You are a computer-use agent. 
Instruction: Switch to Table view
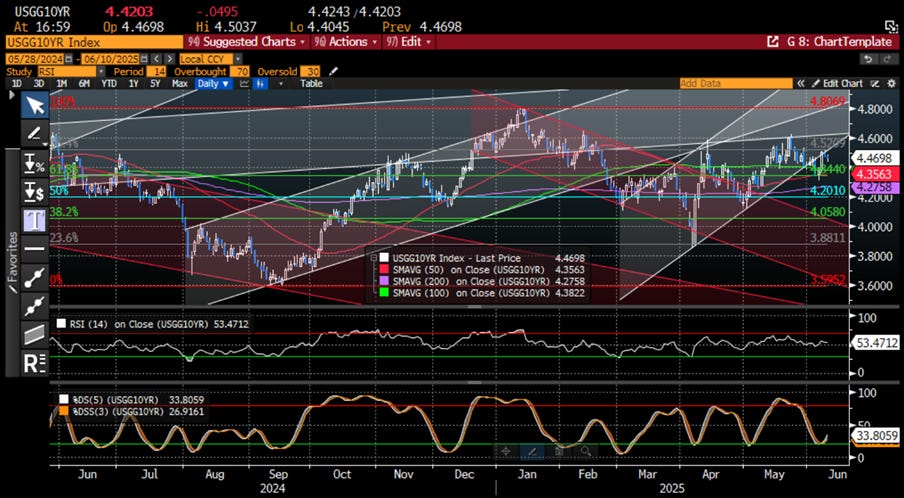tap(311, 84)
